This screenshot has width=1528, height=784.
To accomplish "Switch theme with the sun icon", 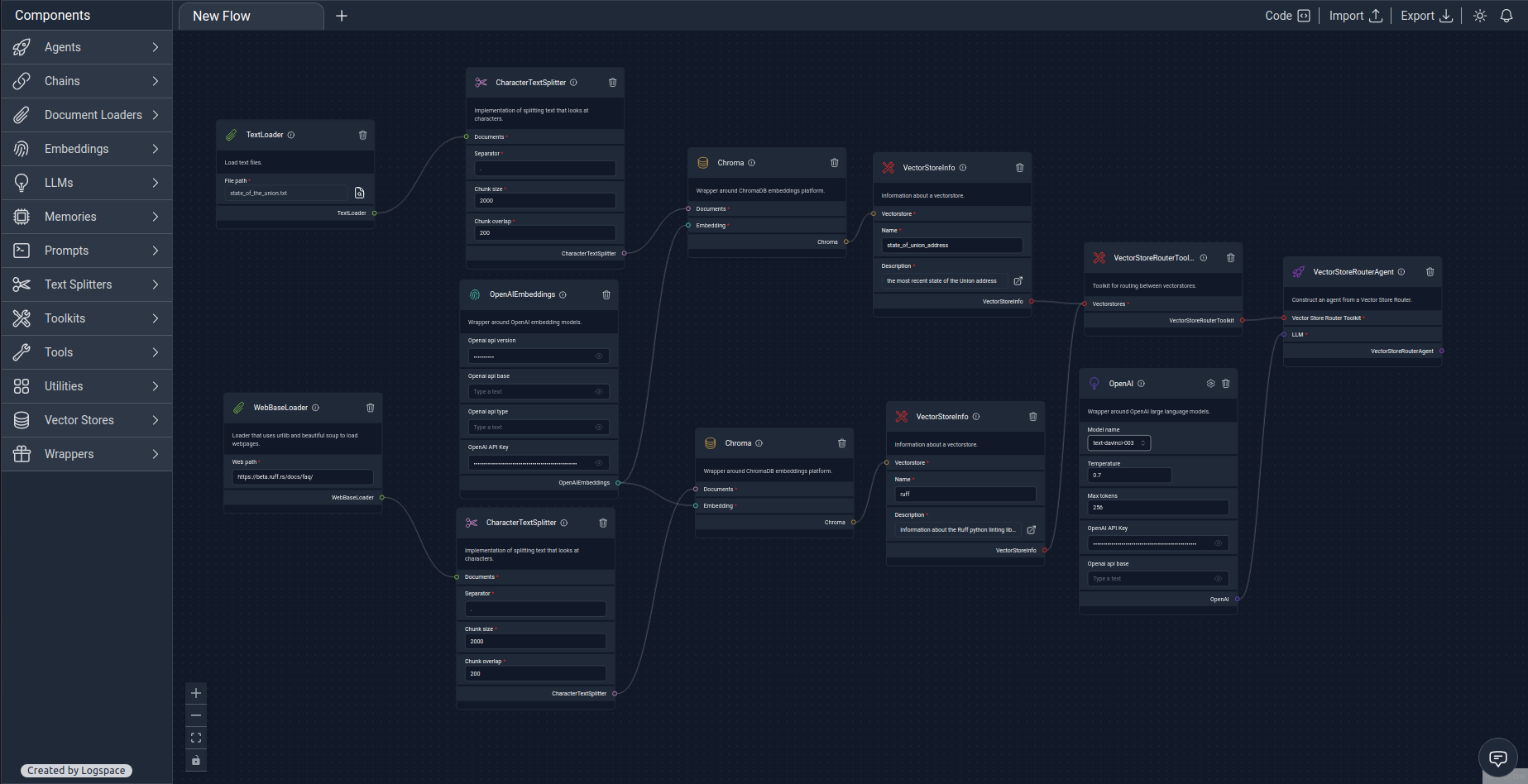I will [x=1480, y=16].
